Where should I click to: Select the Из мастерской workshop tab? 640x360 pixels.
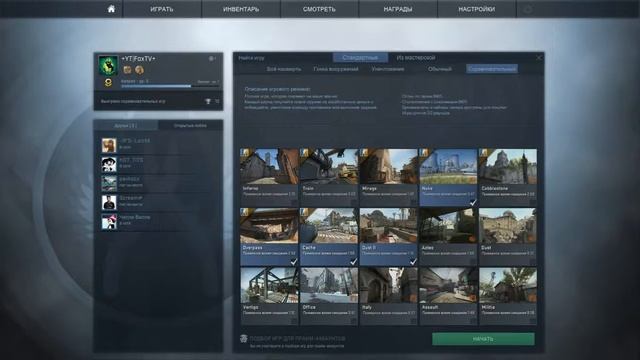(x=416, y=58)
